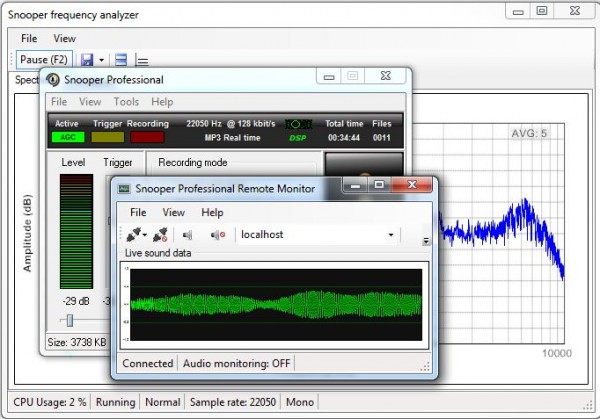Click 'Sample rate: 22050' status entry
This screenshot has width=600, height=419.
(233, 402)
